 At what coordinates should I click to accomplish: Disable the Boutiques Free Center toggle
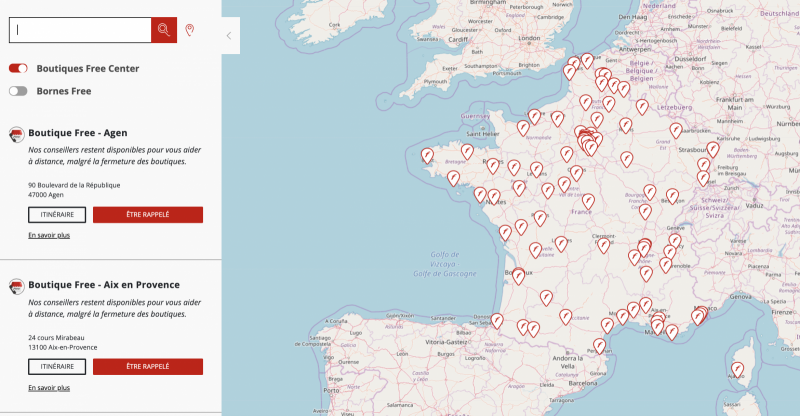tap(18, 68)
